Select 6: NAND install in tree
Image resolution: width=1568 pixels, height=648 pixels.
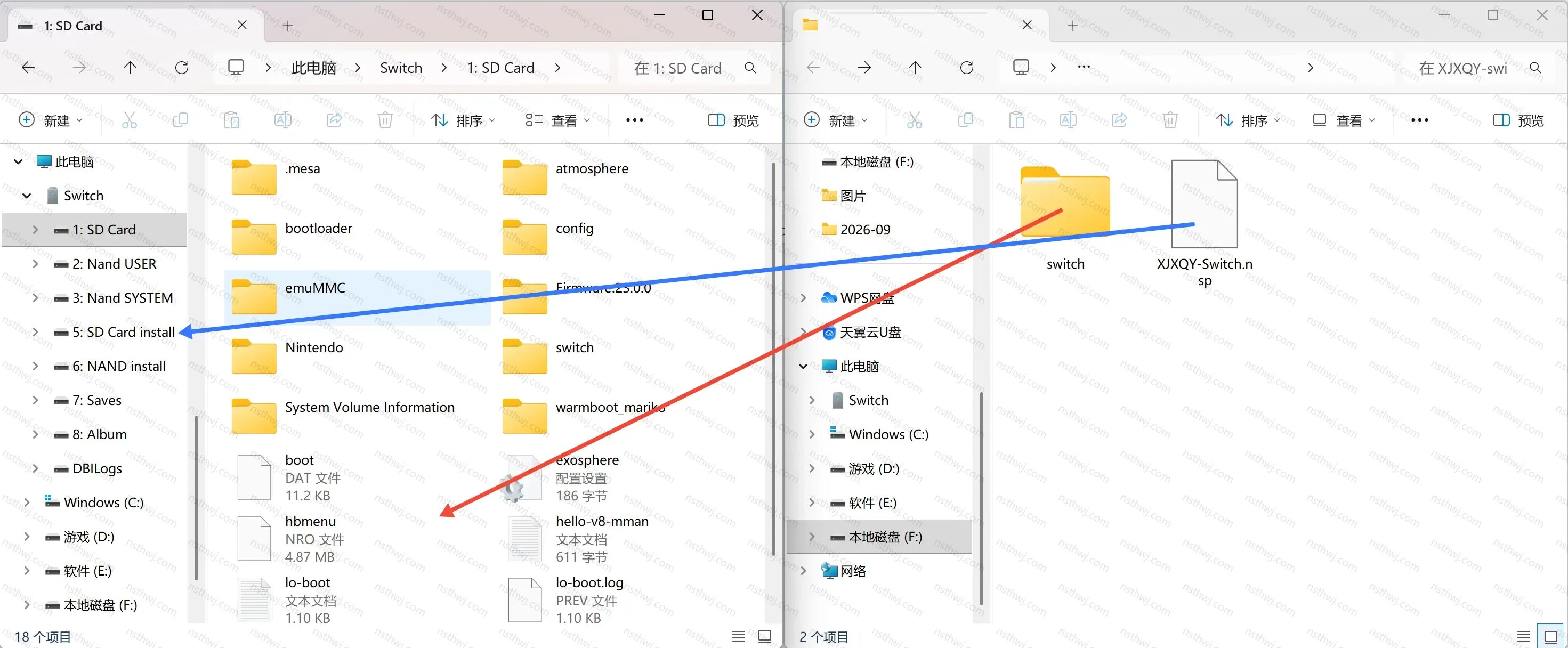point(119,366)
